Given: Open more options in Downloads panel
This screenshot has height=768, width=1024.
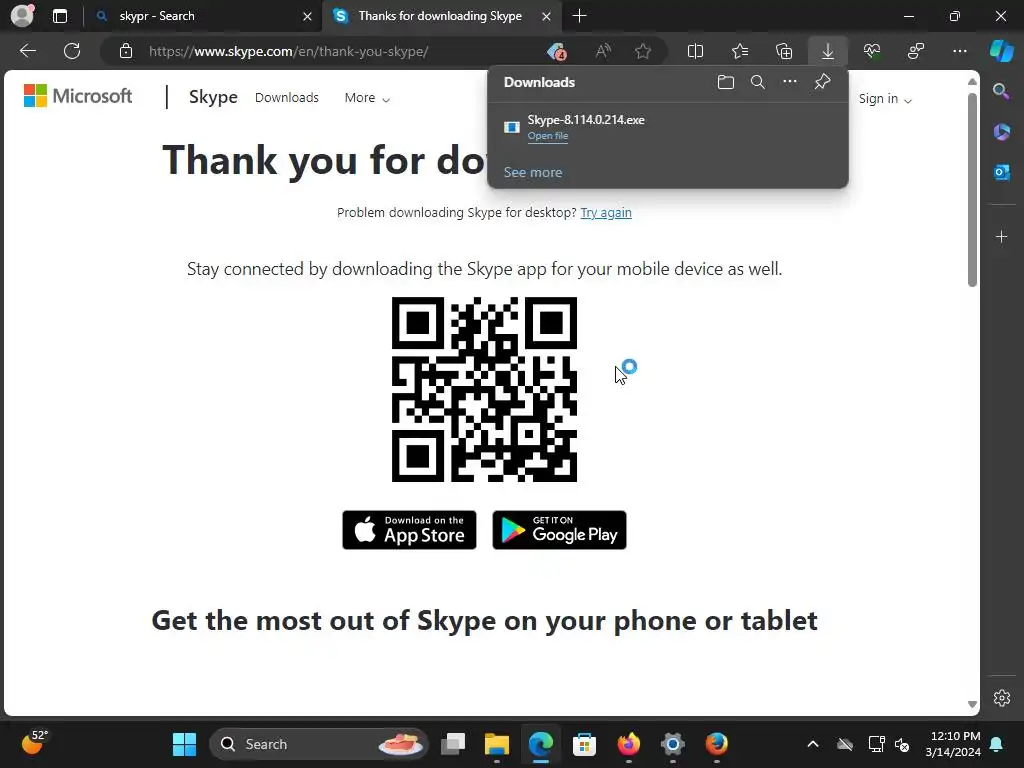Looking at the screenshot, I should (790, 82).
